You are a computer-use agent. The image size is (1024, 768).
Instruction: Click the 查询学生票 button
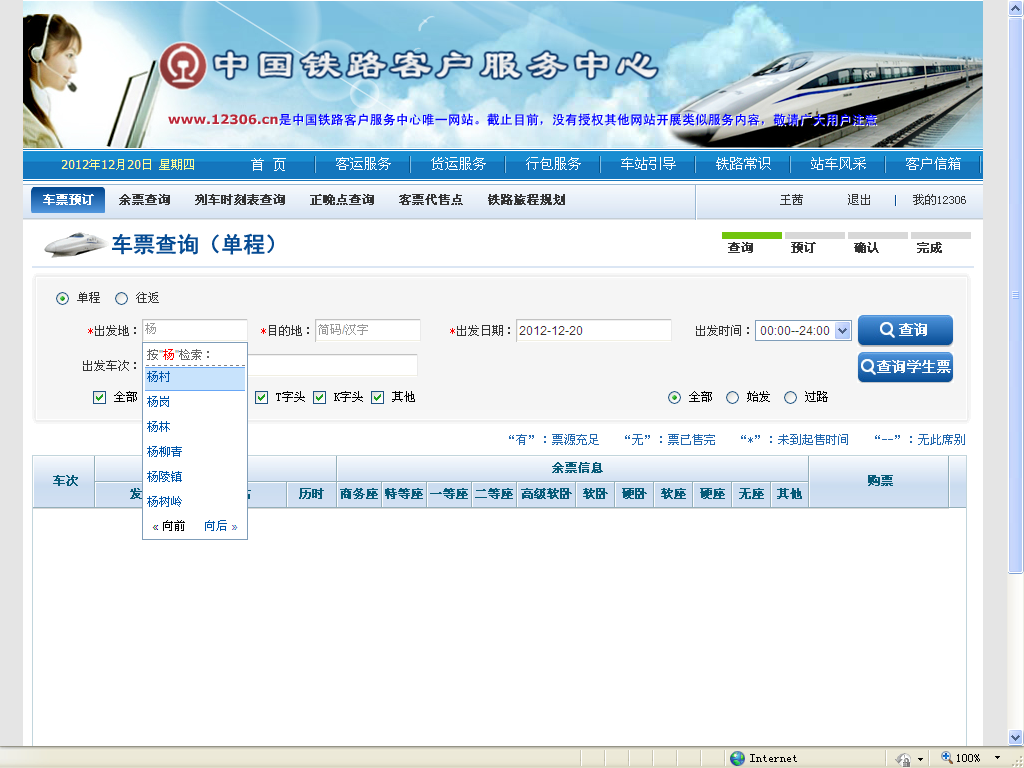coord(905,367)
